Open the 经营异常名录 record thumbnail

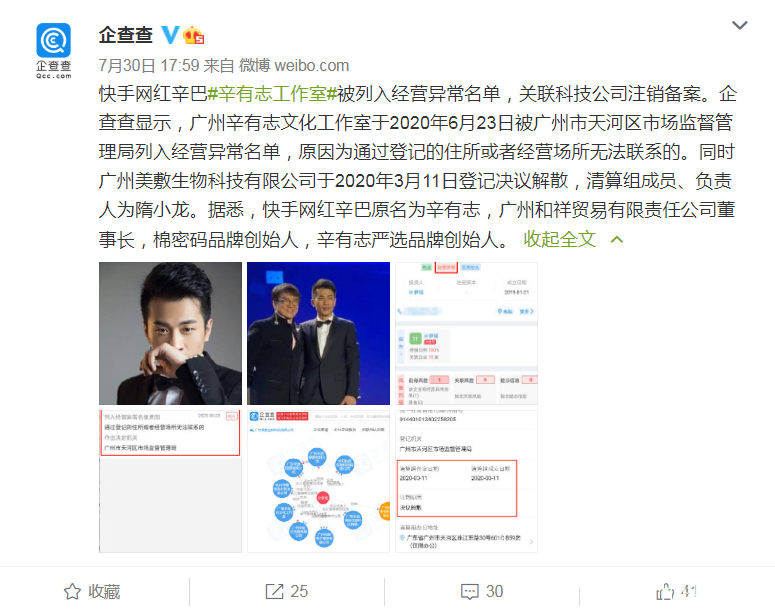171,481
